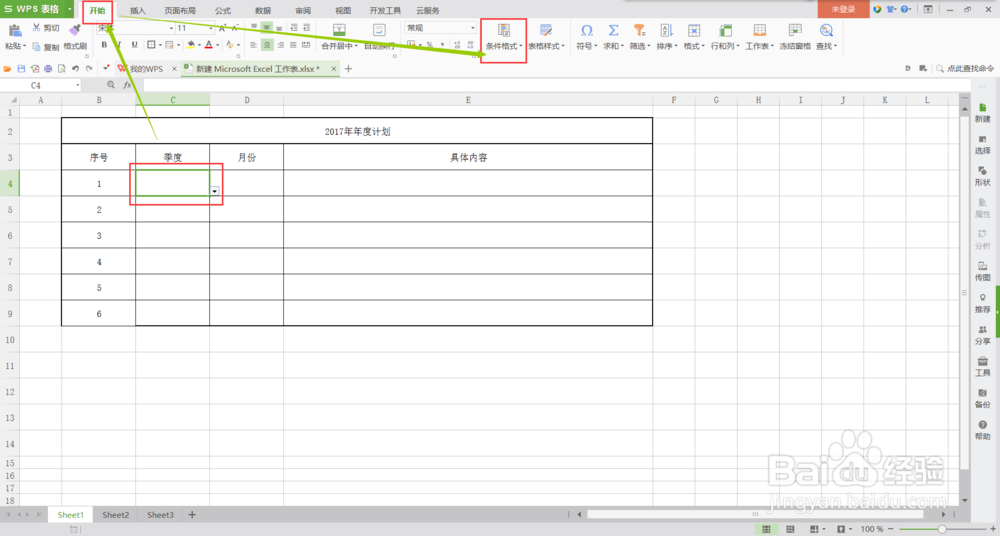
Task: Add a new document tab (+)
Action: tap(348, 68)
